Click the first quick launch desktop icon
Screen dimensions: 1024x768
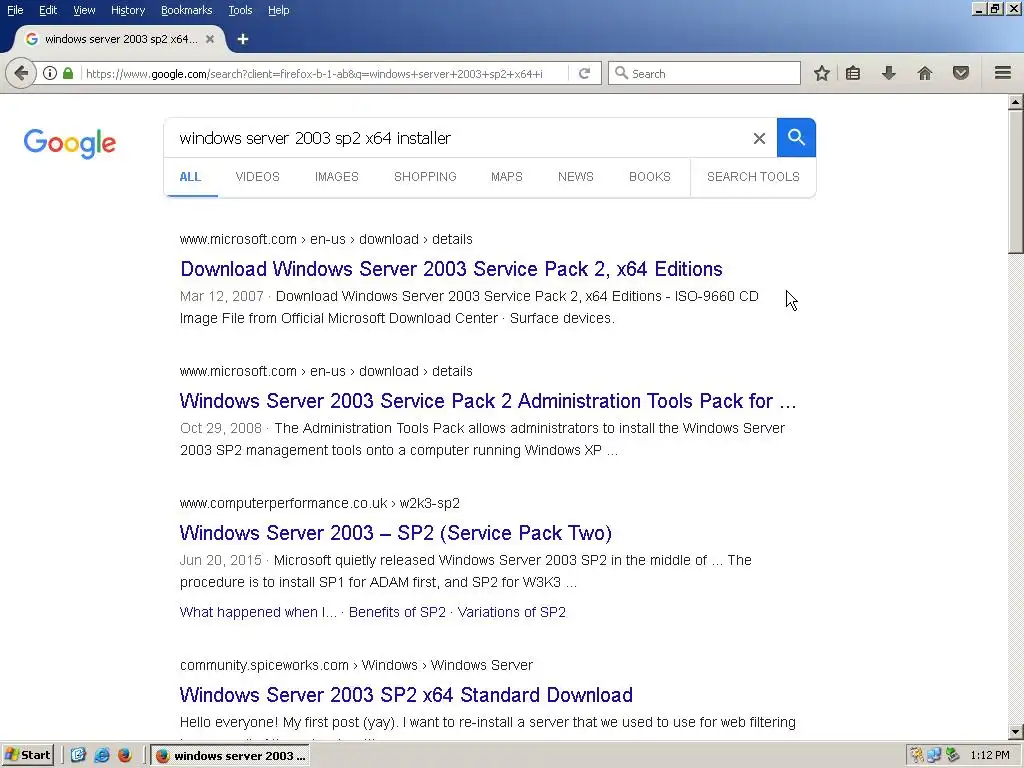[x=78, y=755]
